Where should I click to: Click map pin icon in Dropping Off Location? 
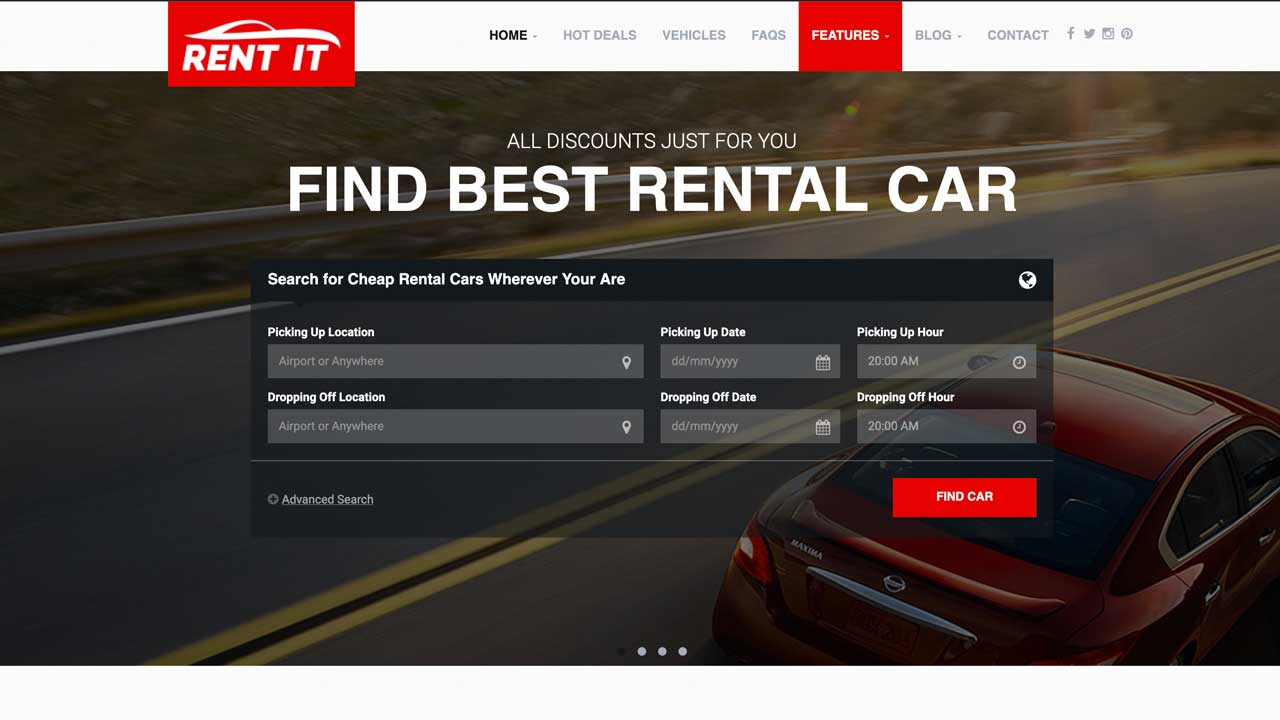point(627,427)
